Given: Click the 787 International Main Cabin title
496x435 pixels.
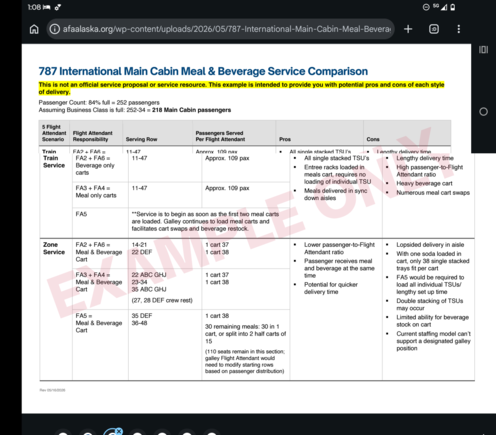Looking at the screenshot, I should pos(203,71).
